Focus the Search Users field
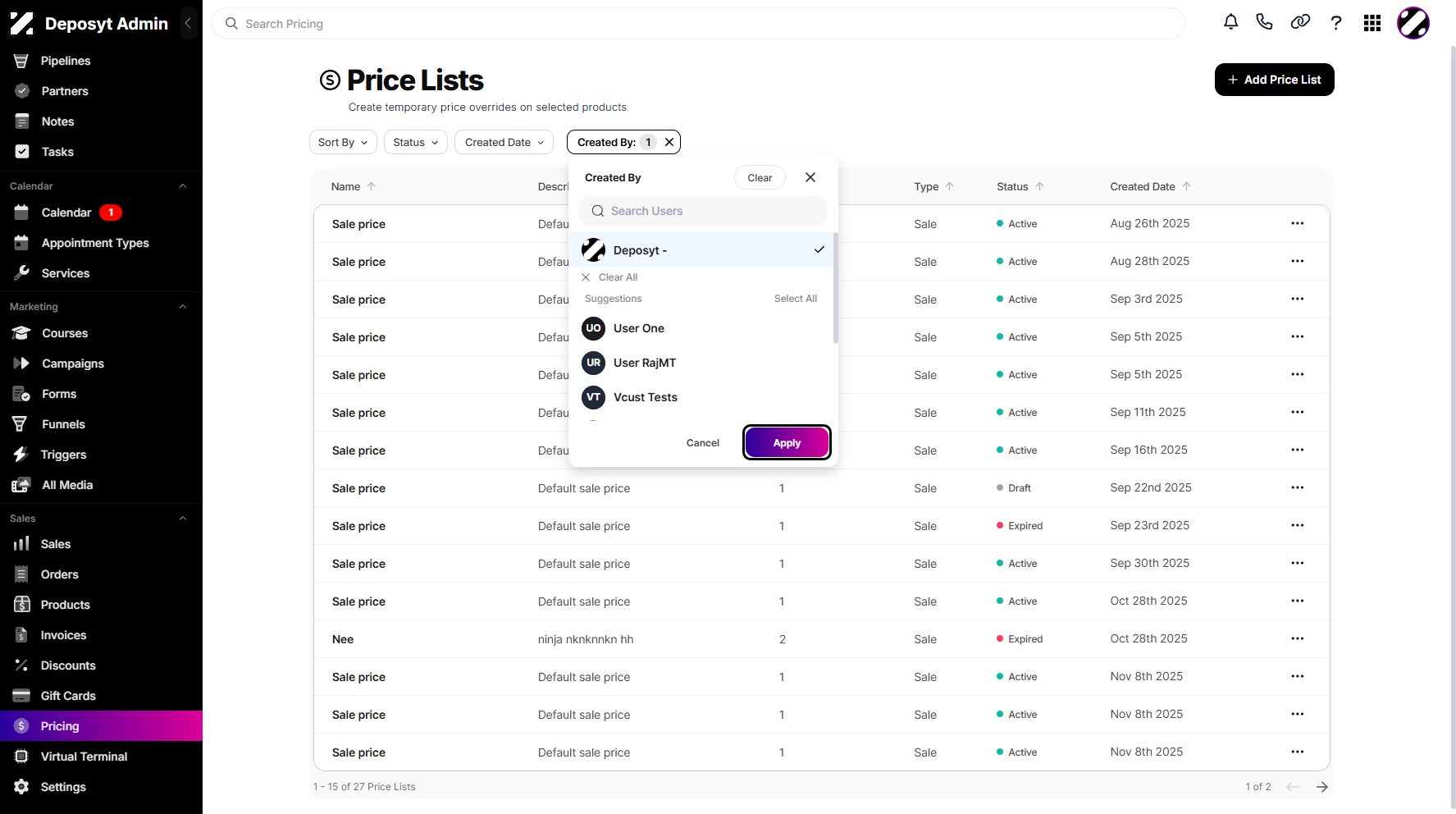The height and width of the screenshot is (814, 1456). click(x=703, y=211)
